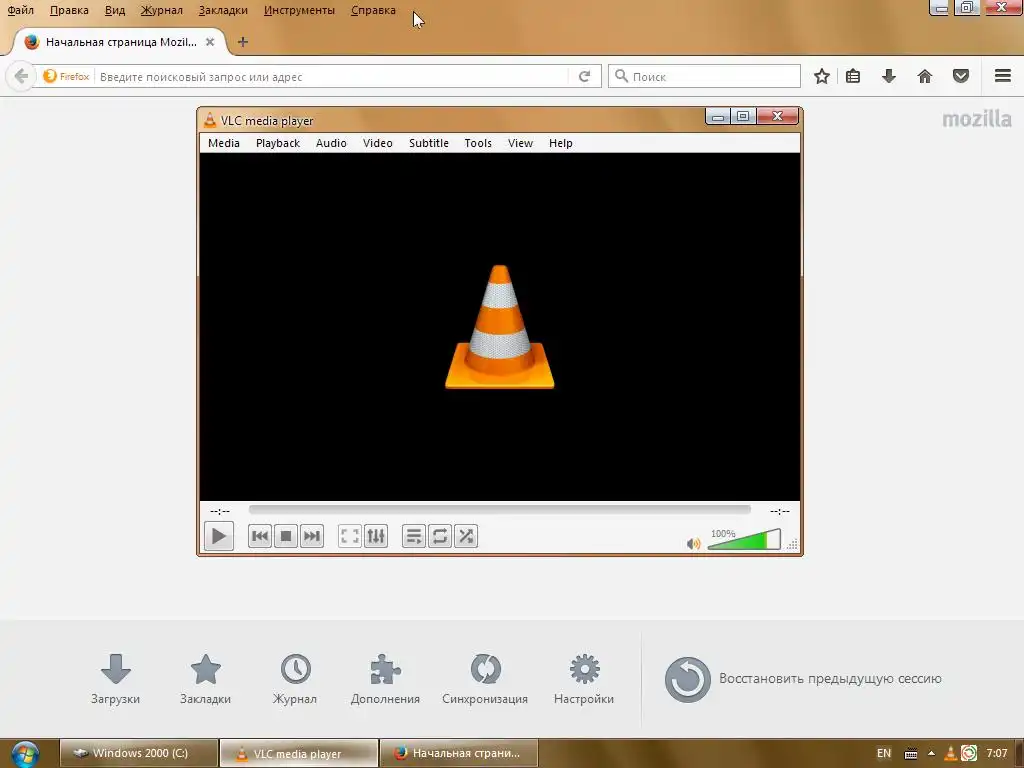
Task: Open Firefox downloads arrow icon
Action: [888, 76]
